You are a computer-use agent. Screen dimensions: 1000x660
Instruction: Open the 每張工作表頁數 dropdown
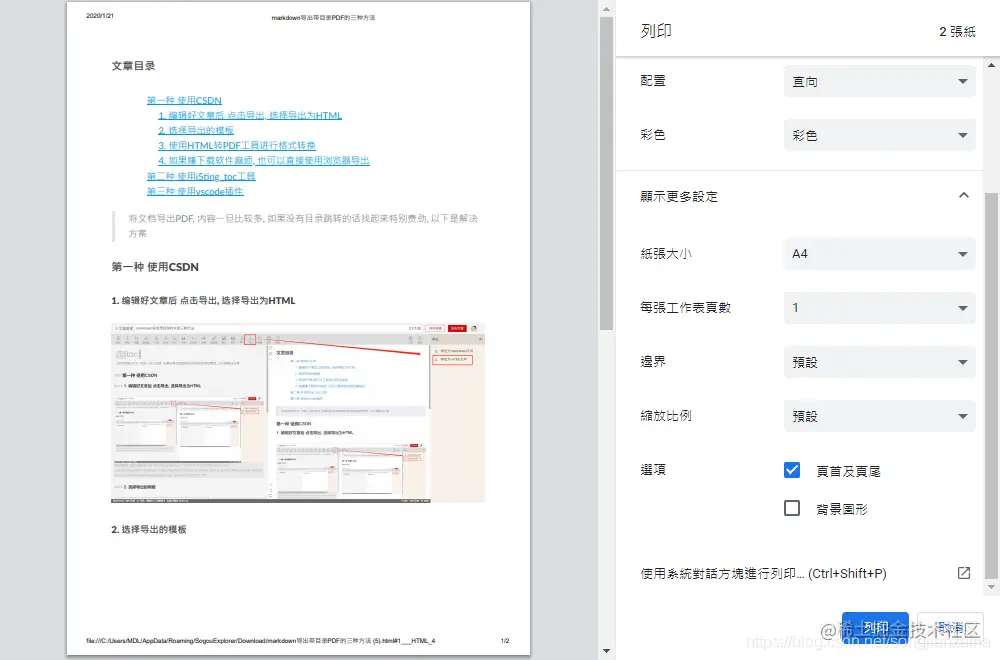(x=879, y=307)
